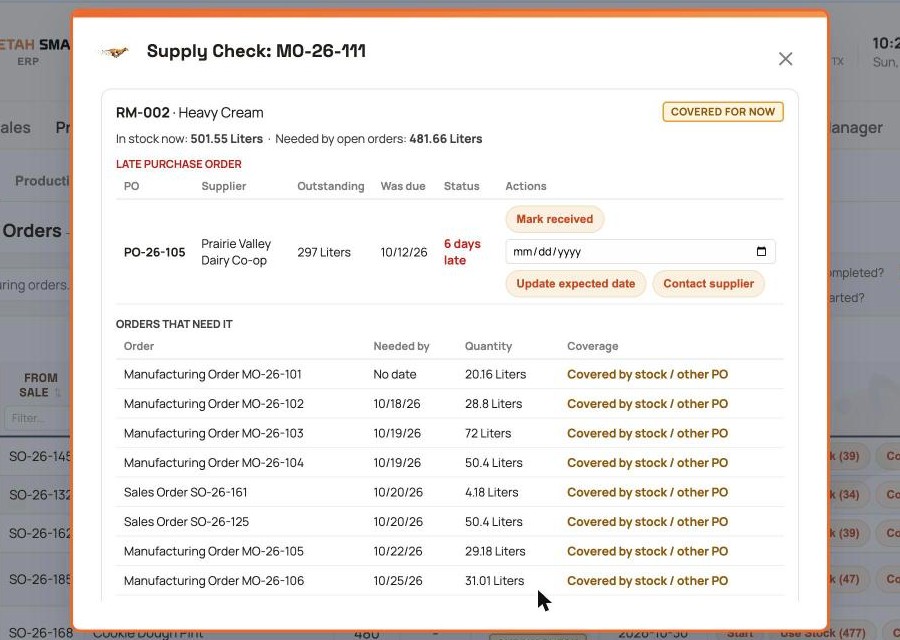Image resolution: width=900 pixels, height=640 pixels.
Task: Select PO-26-105 purchase order number
Action: (x=154, y=252)
